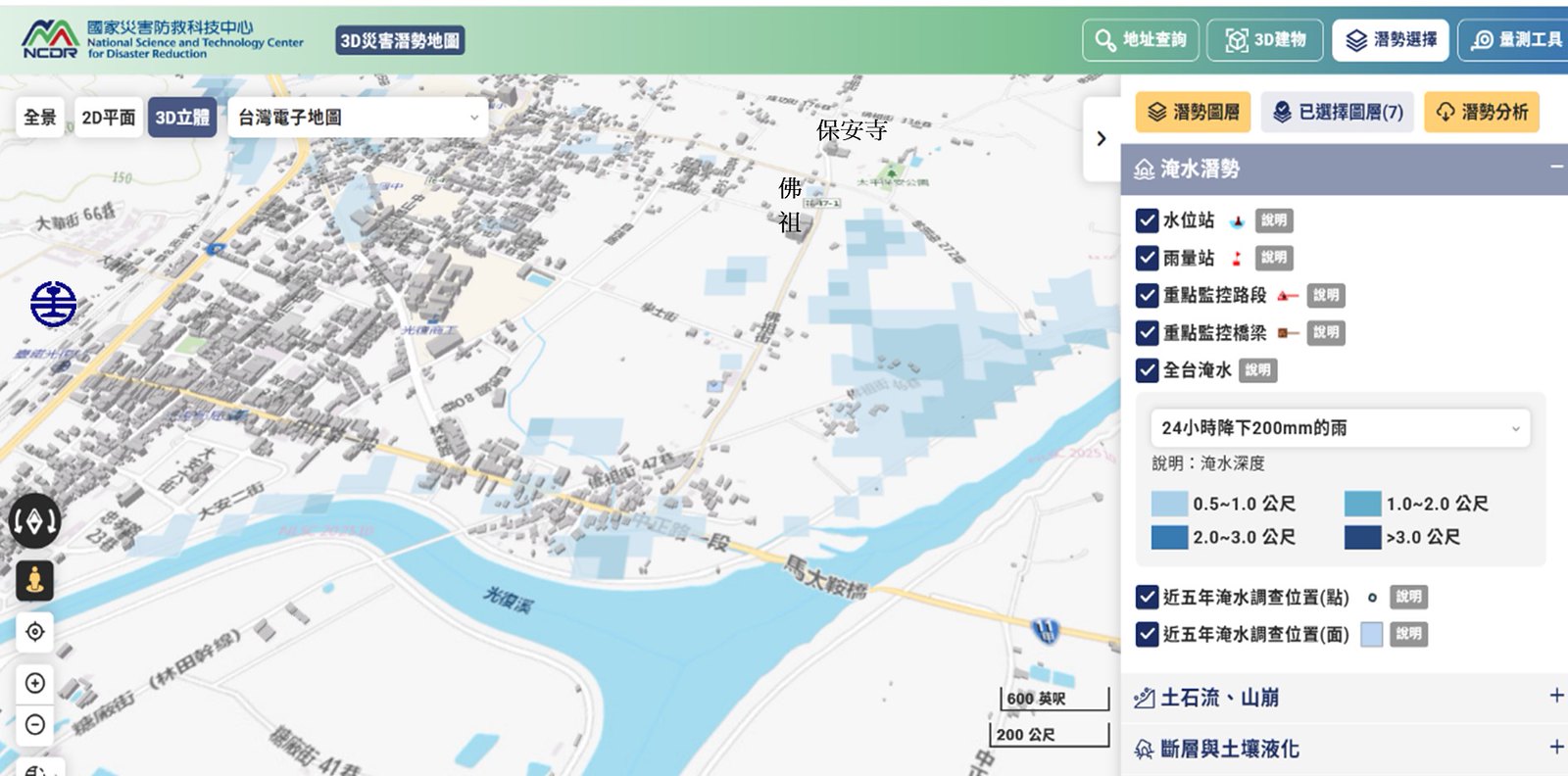Open the 潛勢分析 tab
The image size is (1568, 776).
(x=1482, y=113)
